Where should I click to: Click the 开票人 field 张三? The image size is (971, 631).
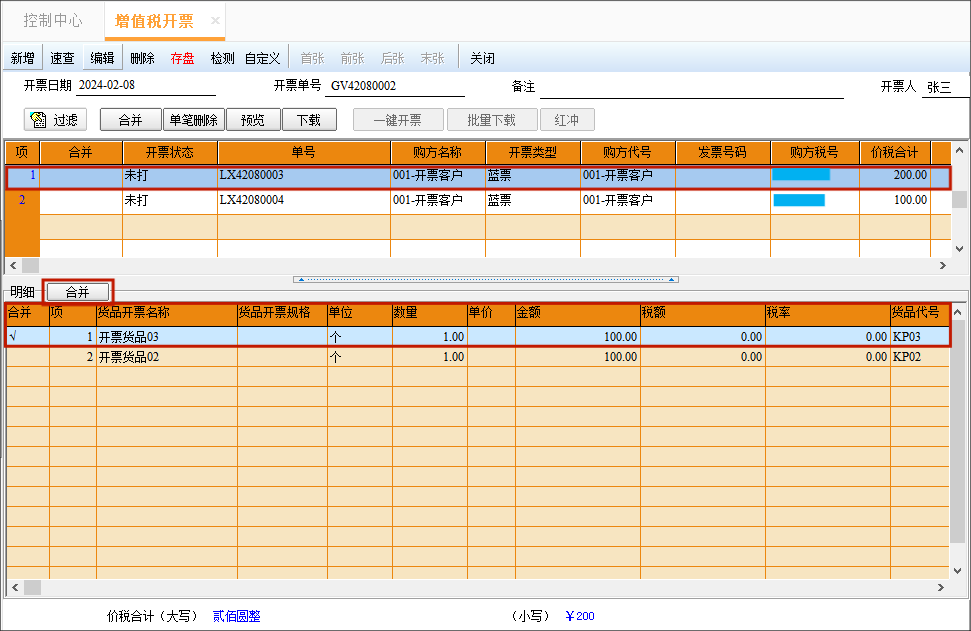pyautogui.click(x=946, y=87)
